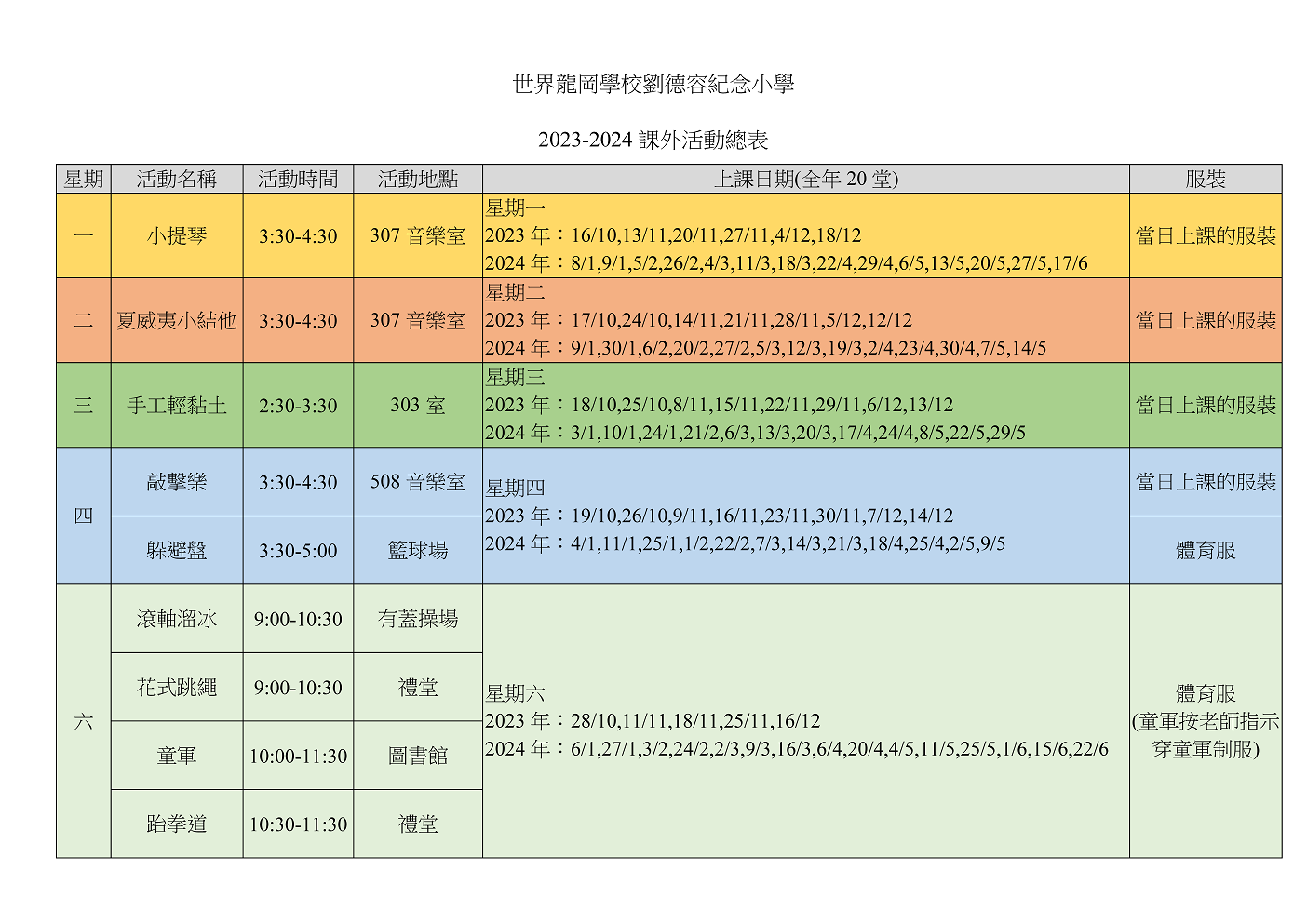The height and width of the screenshot is (924, 1307).
Task: Click 體育服 in the 躲避盤 row
Action: (x=1206, y=550)
